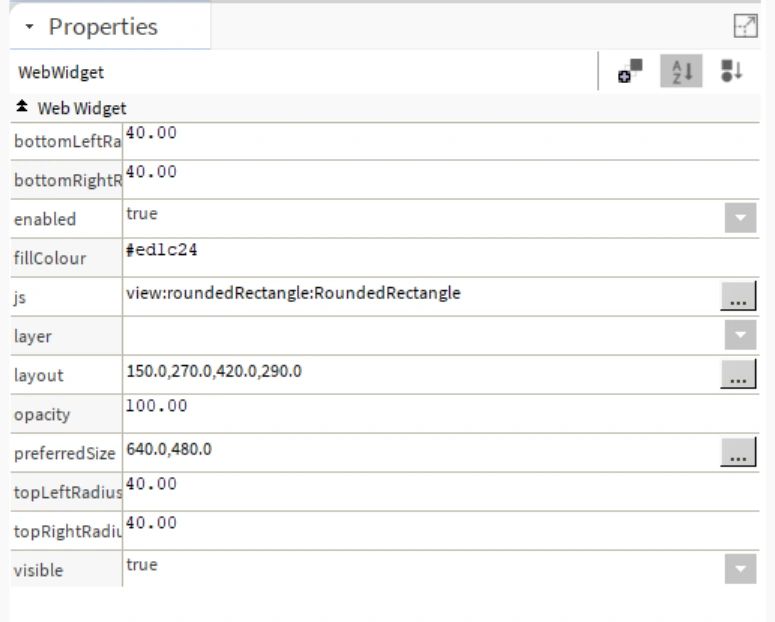
Task: Toggle alphabetical A-Z sorting
Action: (x=677, y=72)
